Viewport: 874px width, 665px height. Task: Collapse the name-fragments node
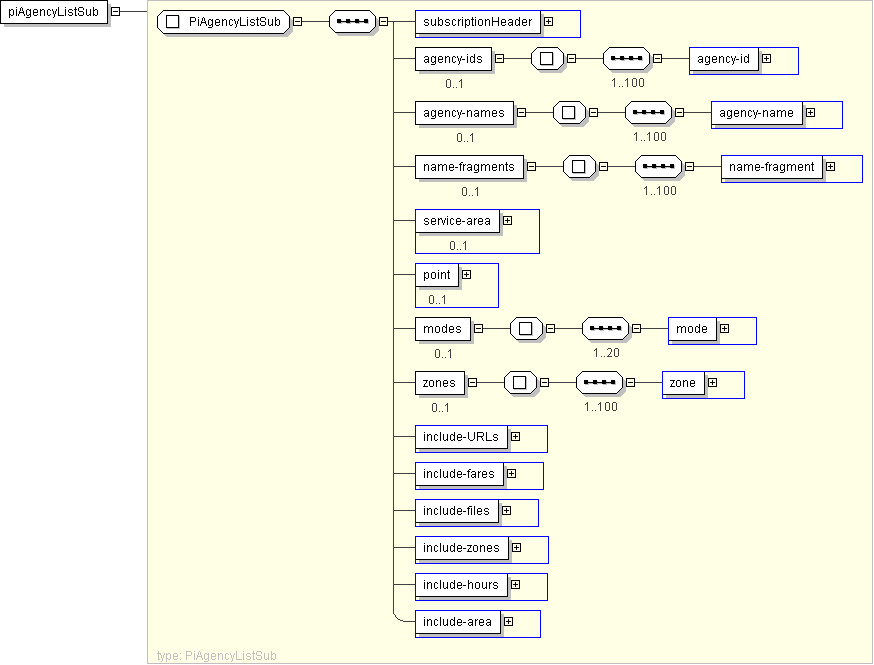tap(531, 167)
